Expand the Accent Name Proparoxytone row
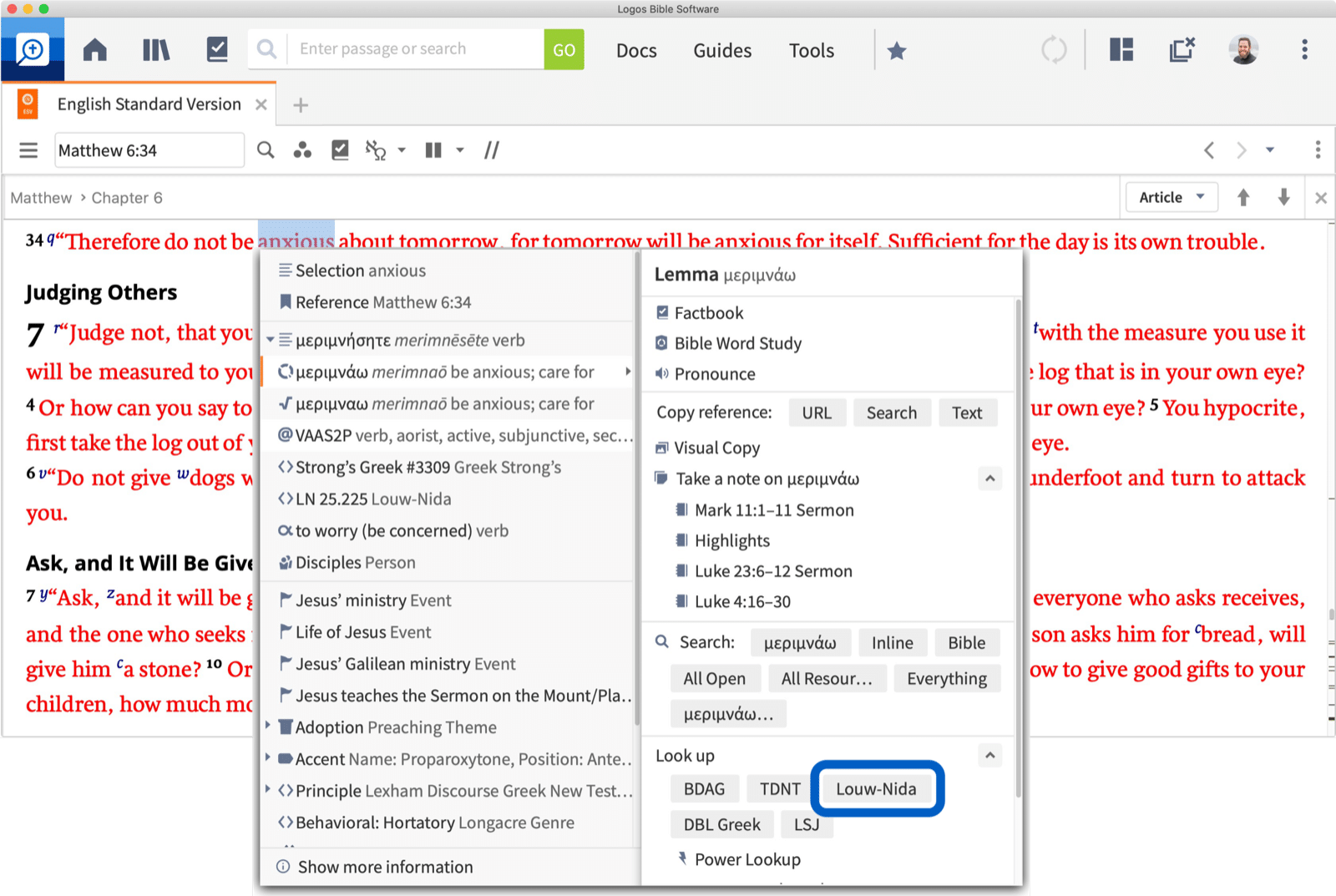 [268, 757]
